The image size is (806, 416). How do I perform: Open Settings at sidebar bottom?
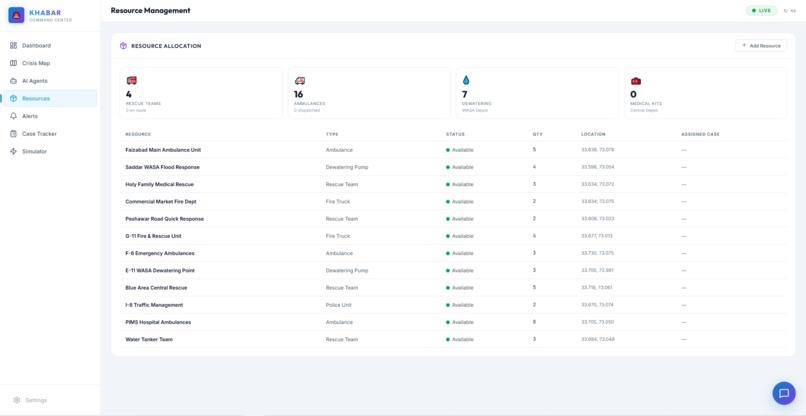50,400
